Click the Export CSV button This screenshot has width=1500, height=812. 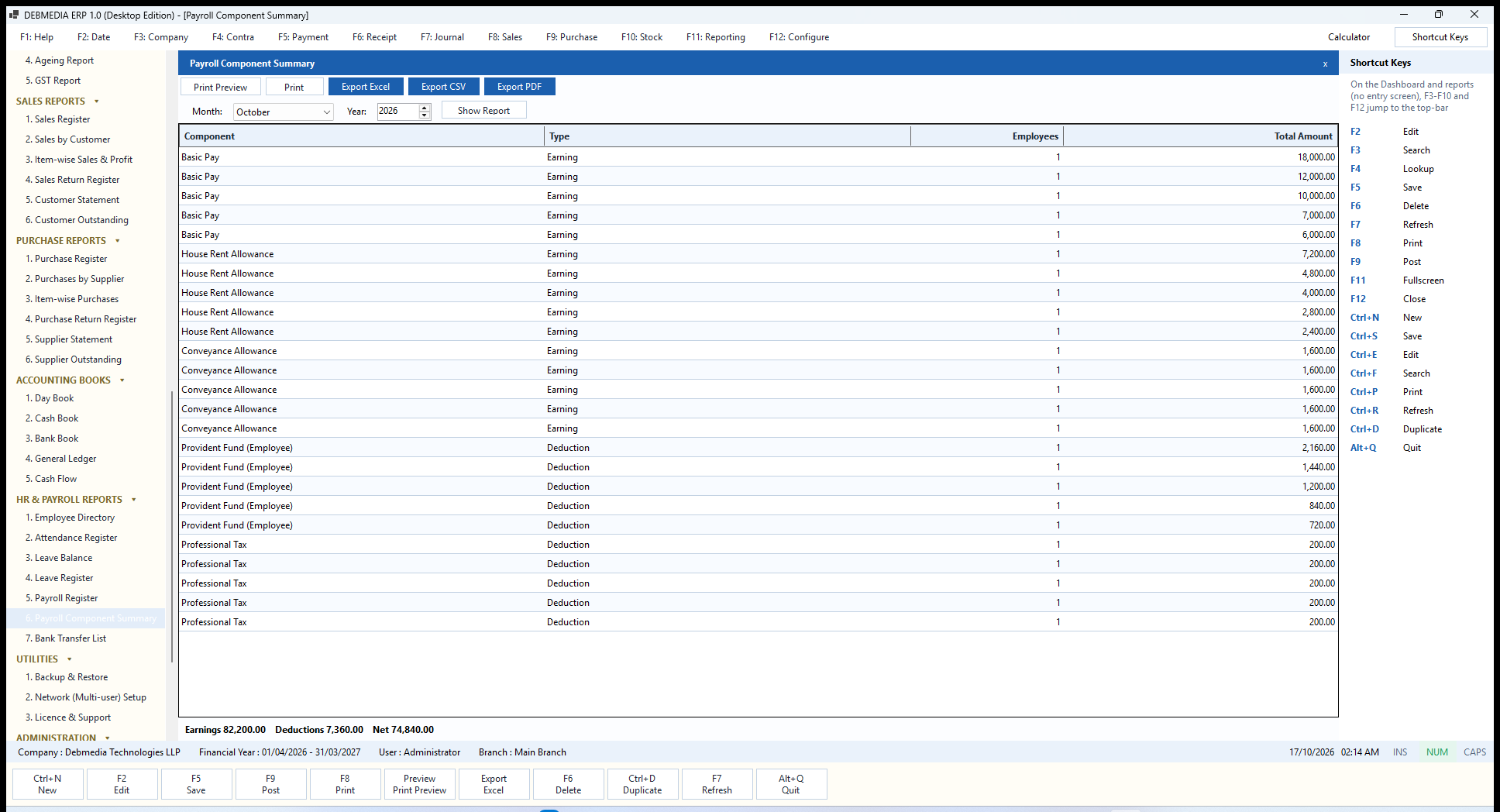pyautogui.click(x=444, y=87)
